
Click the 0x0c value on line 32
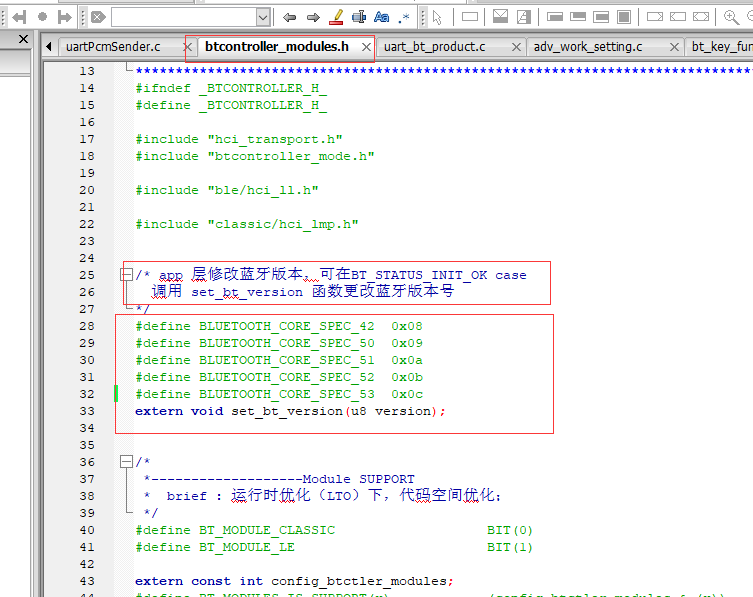click(407, 394)
